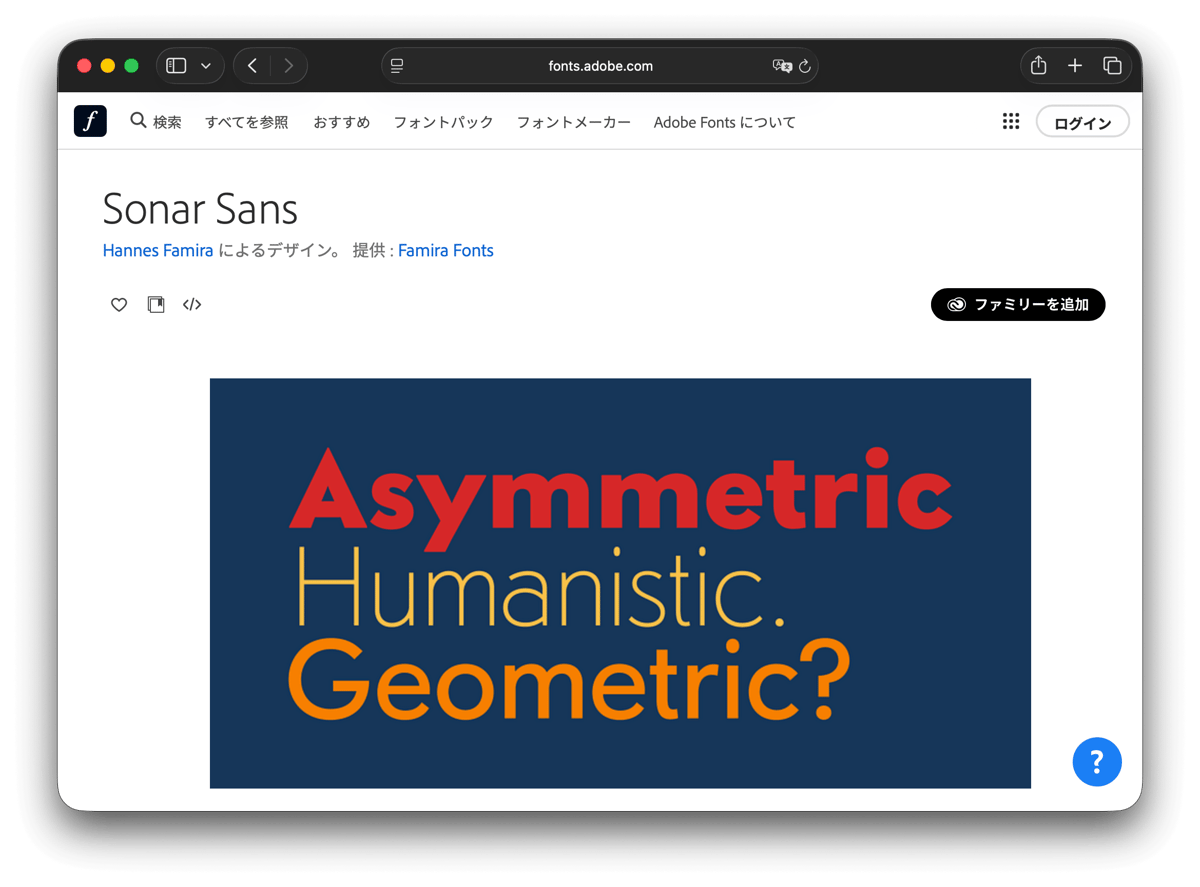The height and width of the screenshot is (887, 1200).
Task: Close the Safari window with the red button
Action: pyautogui.click(x=85, y=66)
